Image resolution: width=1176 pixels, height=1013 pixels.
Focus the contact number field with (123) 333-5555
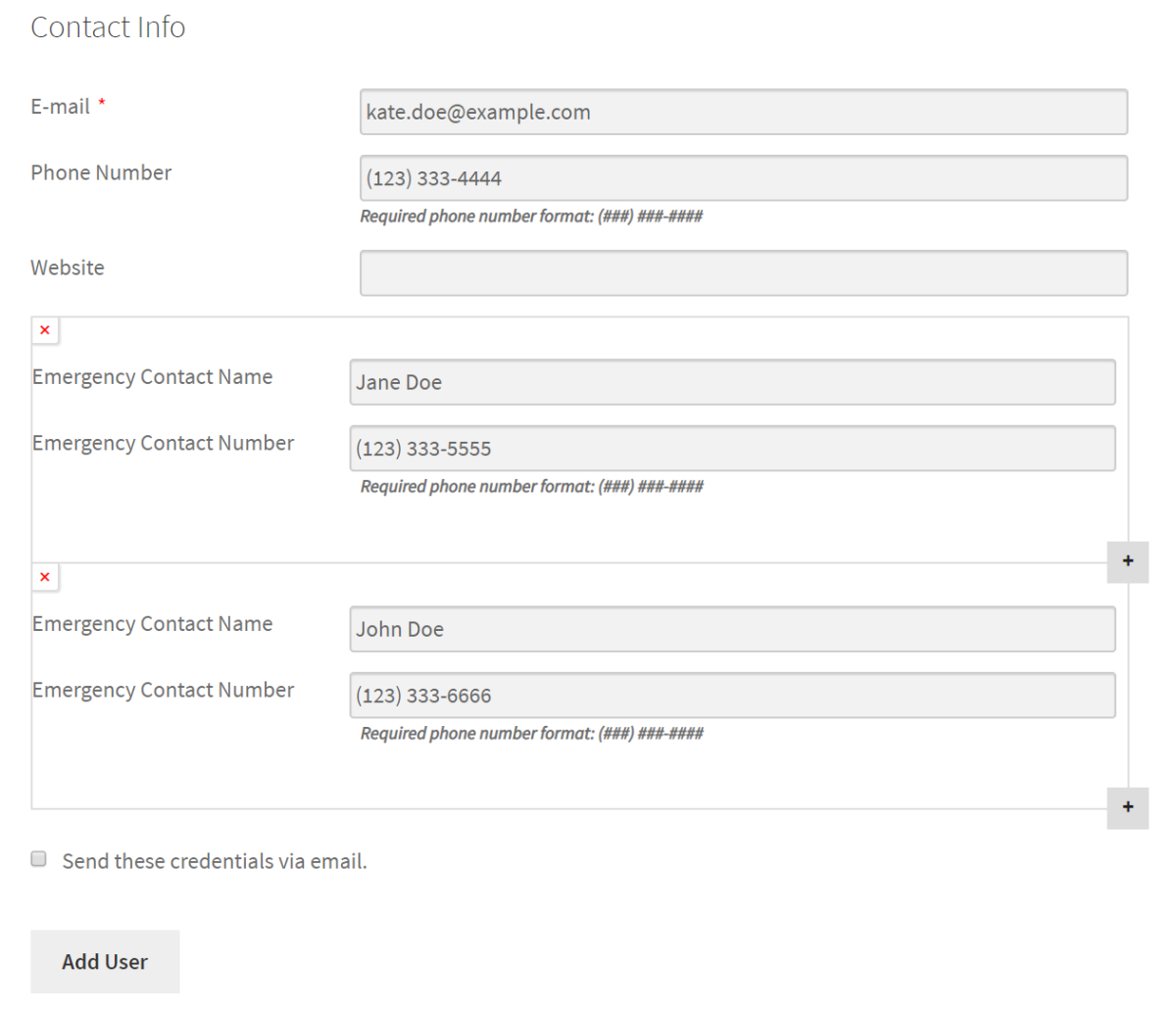pos(732,449)
